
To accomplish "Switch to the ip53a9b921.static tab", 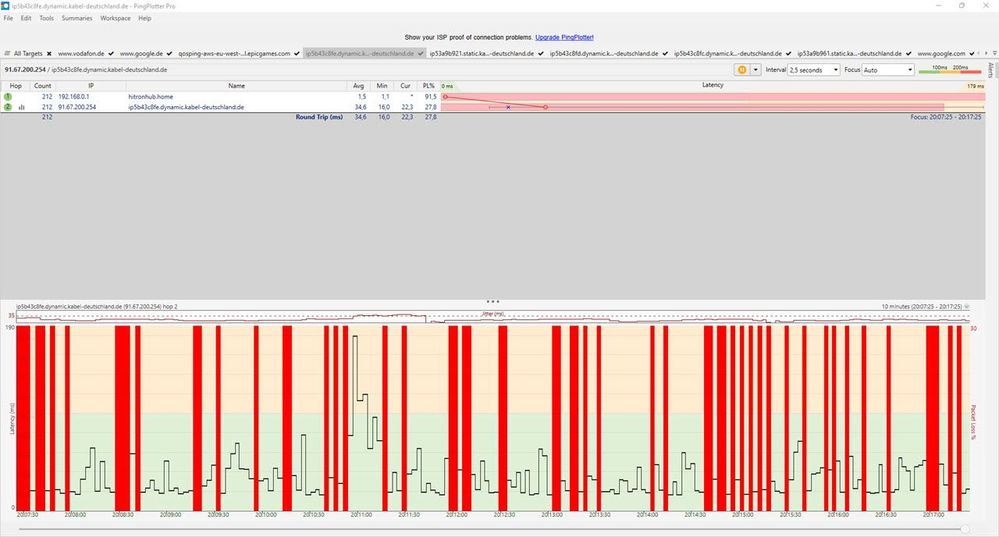I will point(482,54).
